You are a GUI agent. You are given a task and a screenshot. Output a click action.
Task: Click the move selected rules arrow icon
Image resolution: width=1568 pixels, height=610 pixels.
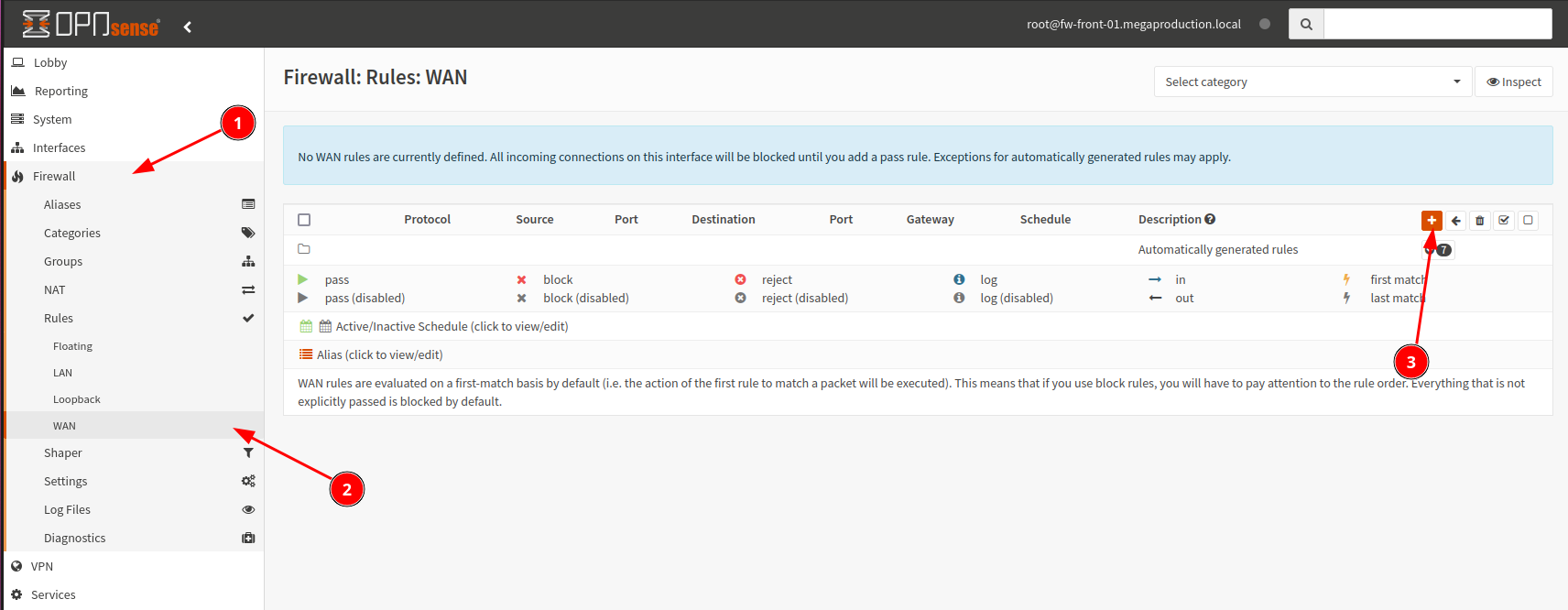tap(1456, 220)
